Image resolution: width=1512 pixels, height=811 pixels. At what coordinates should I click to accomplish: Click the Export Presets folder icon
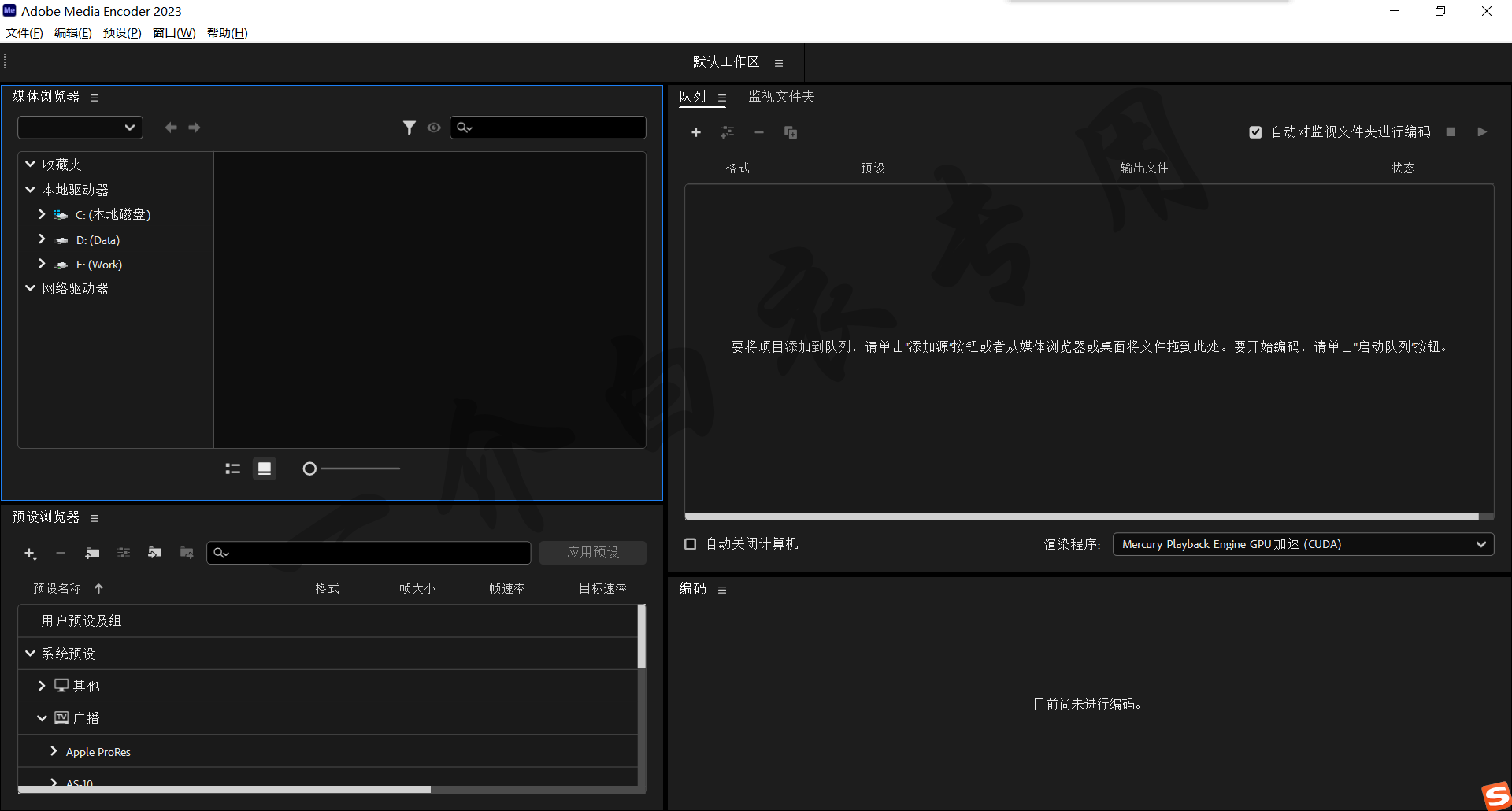coord(187,553)
